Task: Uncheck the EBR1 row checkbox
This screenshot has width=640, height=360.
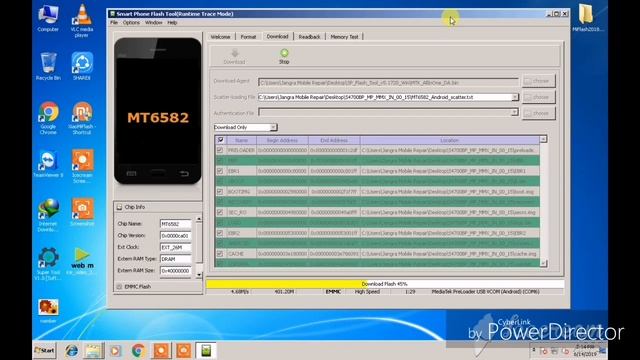Action: tap(220, 171)
